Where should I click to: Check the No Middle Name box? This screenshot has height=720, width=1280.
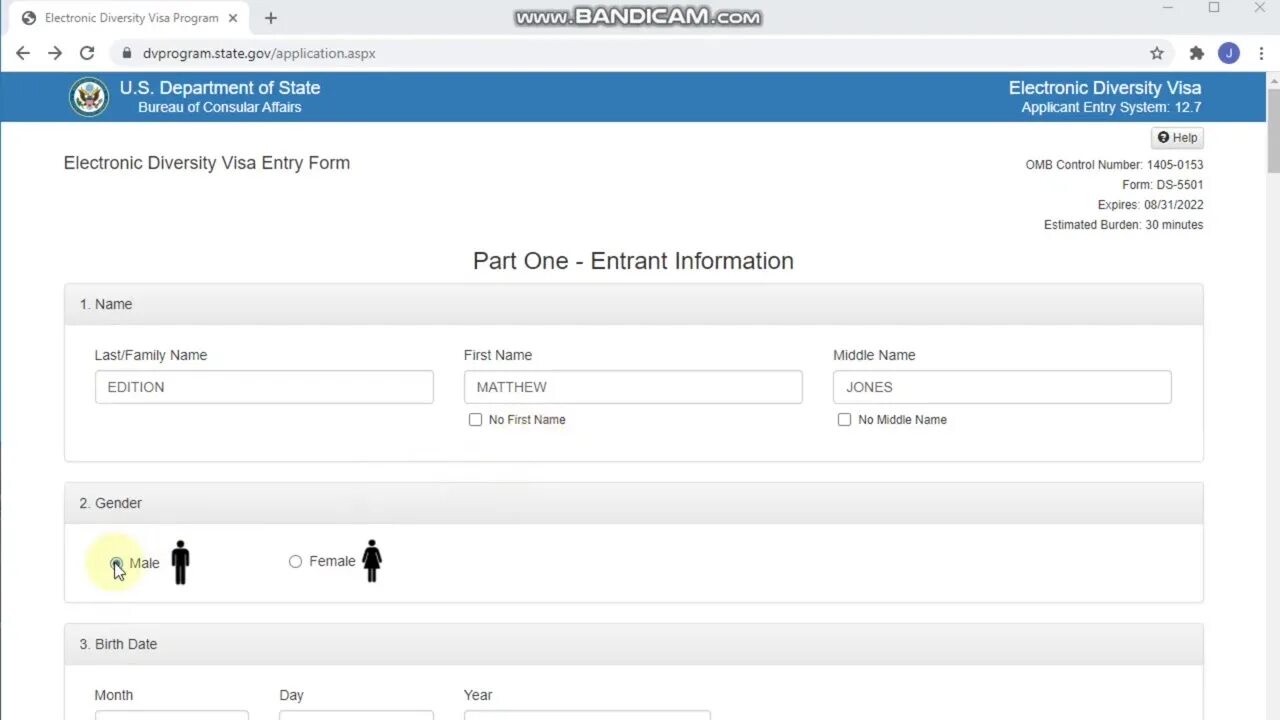click(x=844, y=419)
